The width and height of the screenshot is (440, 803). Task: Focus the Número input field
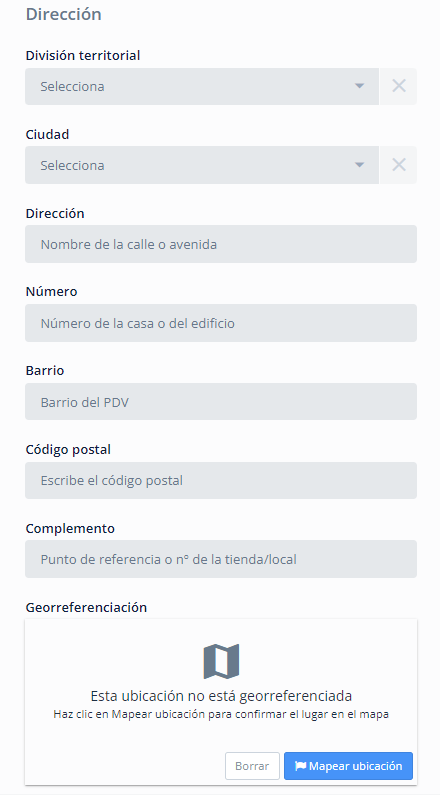click(x=221, y=323)
